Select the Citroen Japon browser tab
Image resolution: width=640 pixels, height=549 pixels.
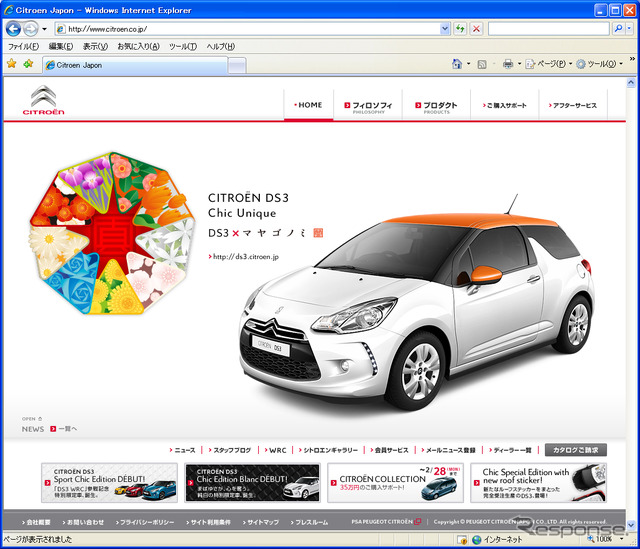point(135,65)
